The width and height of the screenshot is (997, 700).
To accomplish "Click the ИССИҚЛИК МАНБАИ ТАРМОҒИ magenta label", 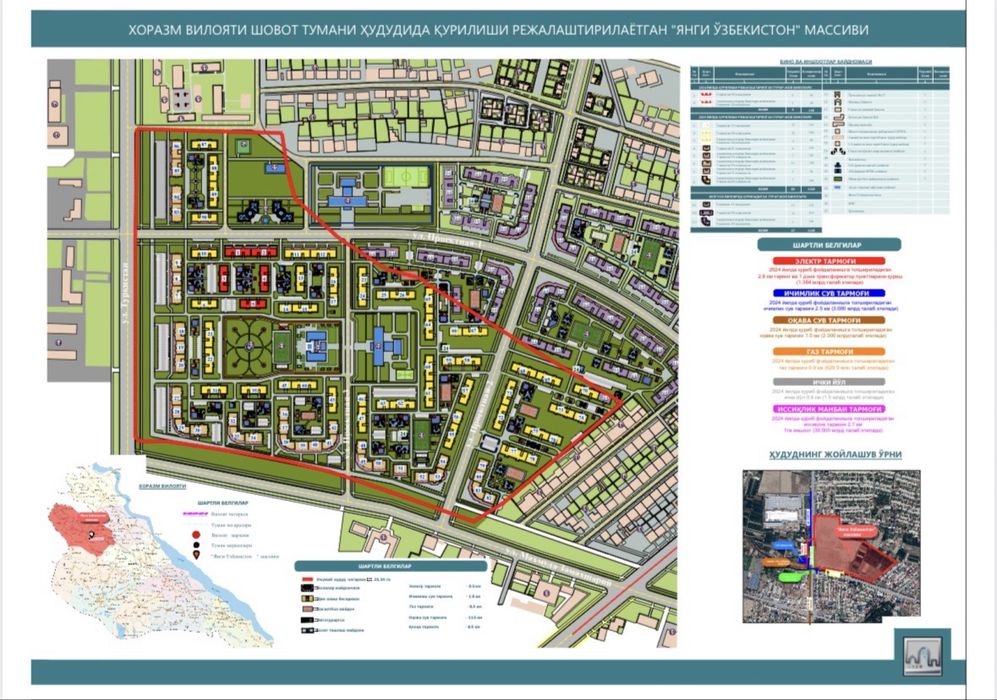I will [829, 409].
